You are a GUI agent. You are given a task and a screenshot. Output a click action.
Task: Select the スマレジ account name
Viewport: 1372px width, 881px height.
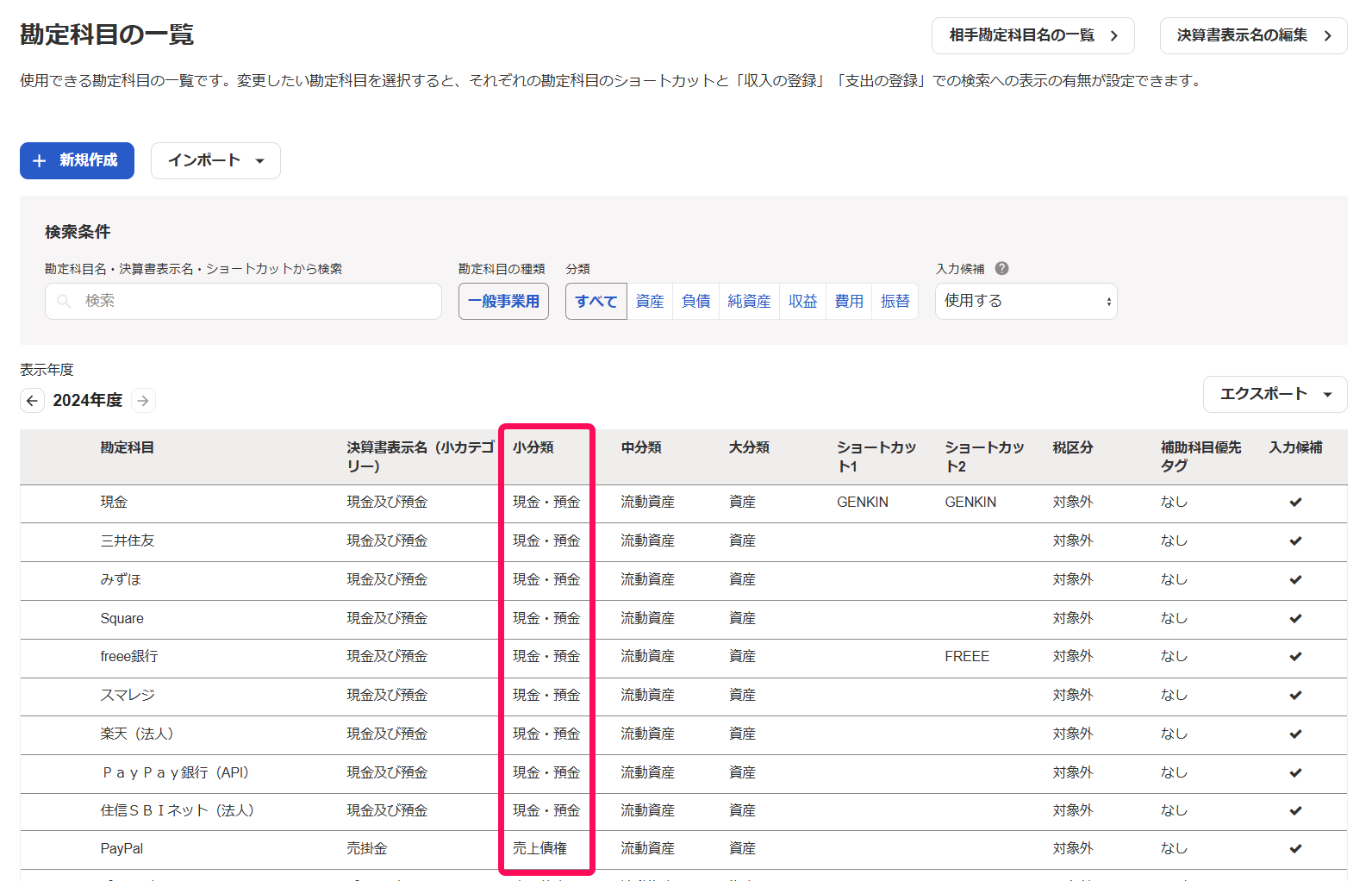(128, 695)
